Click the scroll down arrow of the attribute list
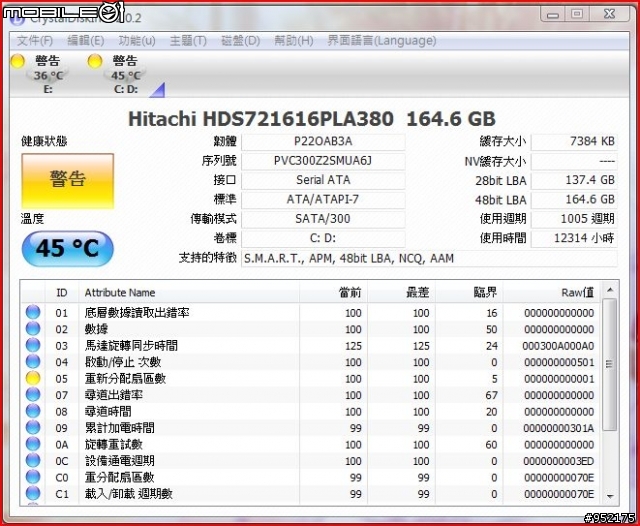The width and height of the screenshot is (640, 526). click(610, 496)
